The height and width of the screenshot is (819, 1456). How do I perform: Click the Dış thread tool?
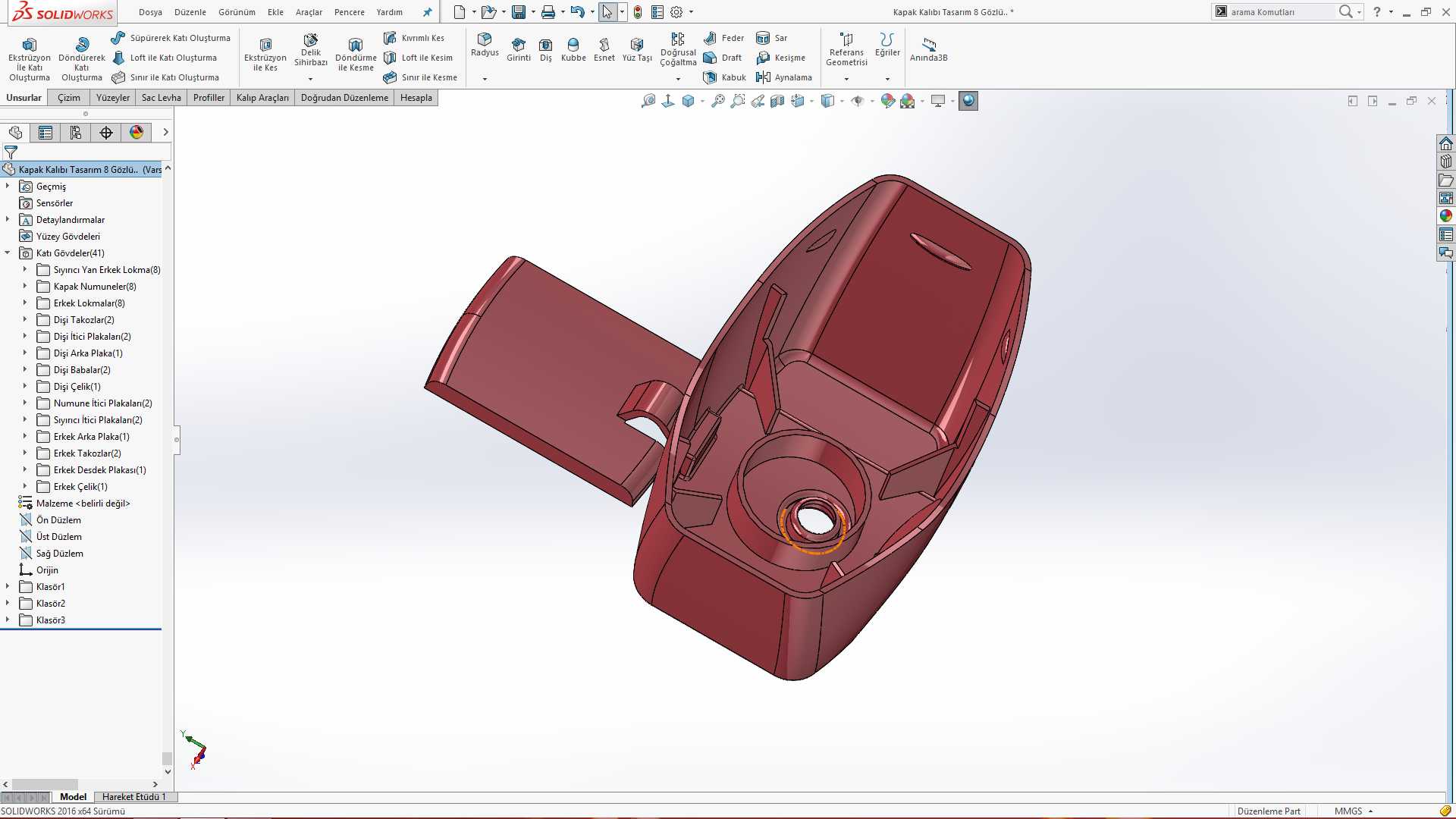click(x=545, y=50)
